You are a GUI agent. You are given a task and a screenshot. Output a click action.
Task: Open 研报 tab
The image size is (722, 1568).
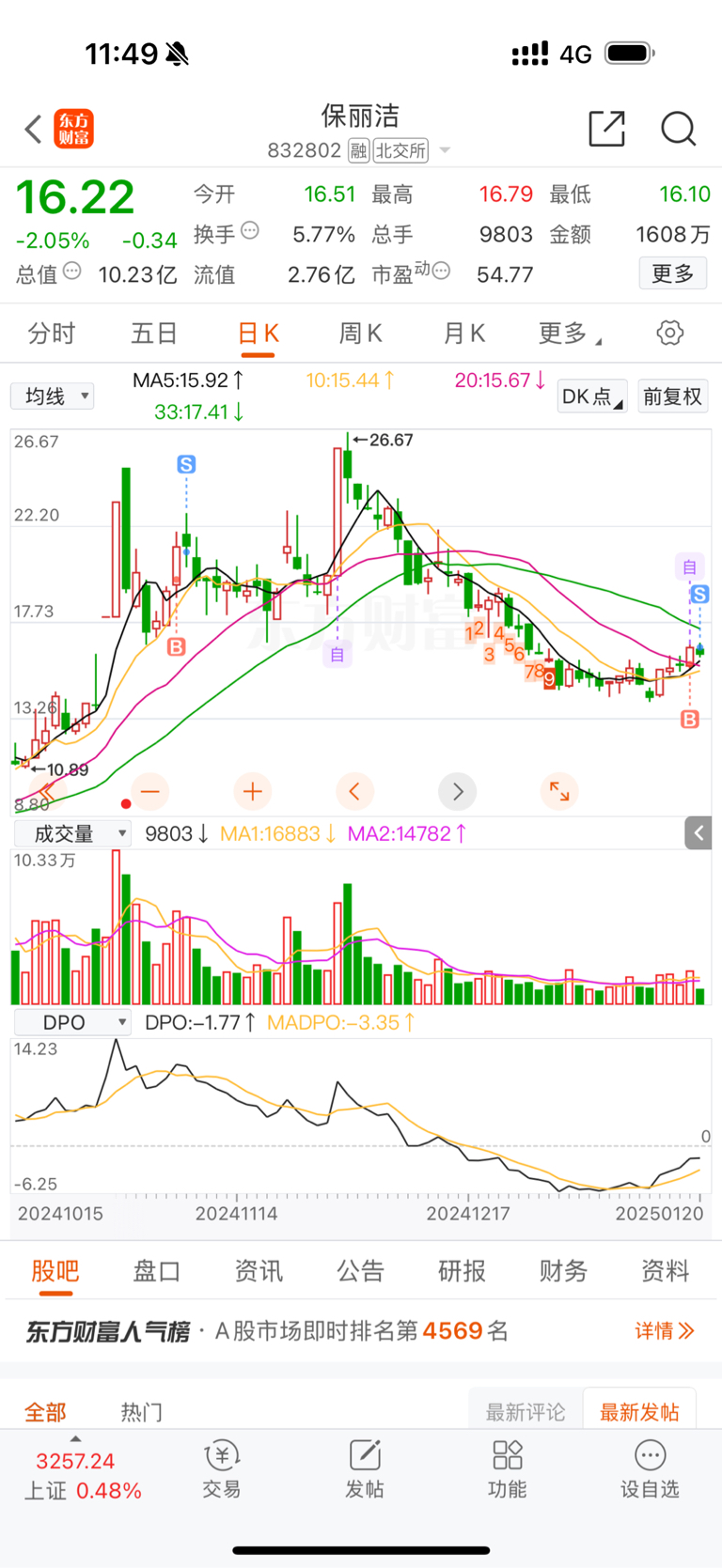coord(463,1271)
